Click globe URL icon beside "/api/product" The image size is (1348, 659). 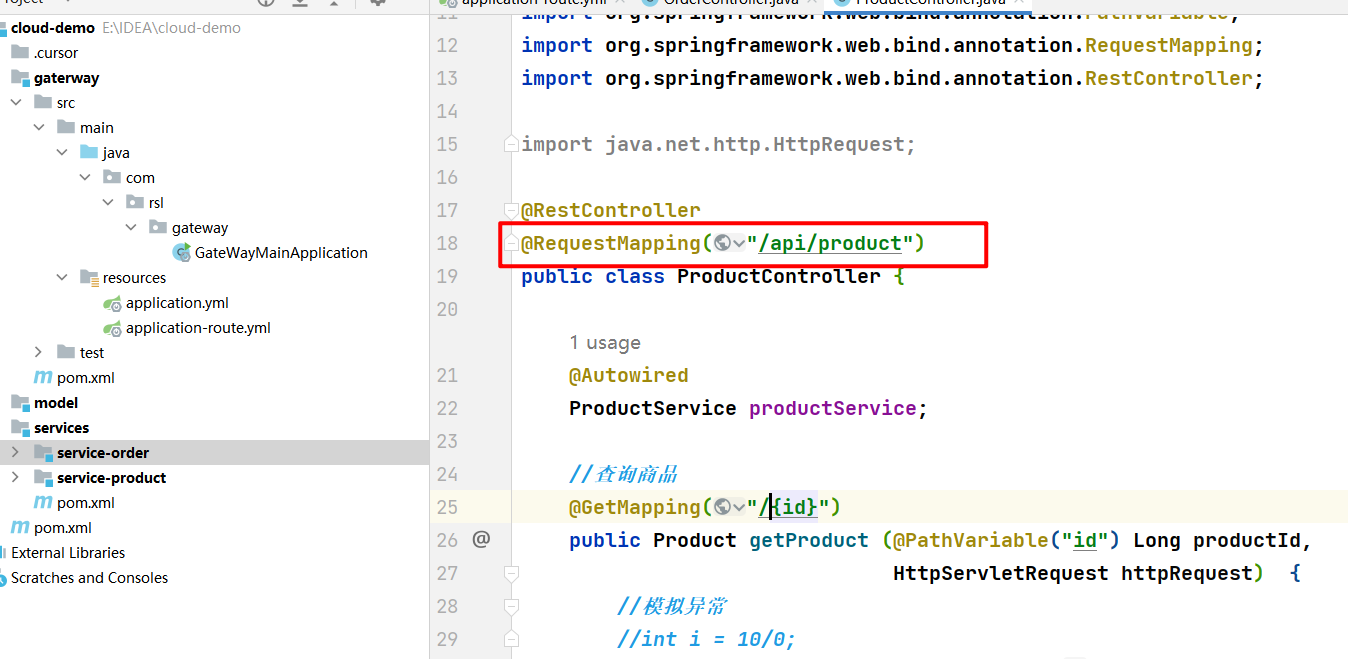pyautogui.click(x=722, y=243)
